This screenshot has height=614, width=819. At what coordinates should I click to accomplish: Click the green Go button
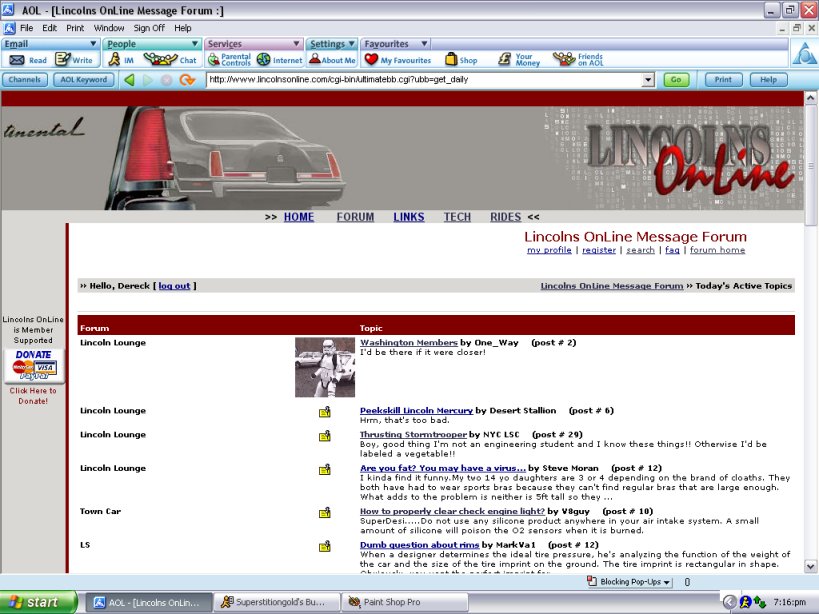click(676, 80)
